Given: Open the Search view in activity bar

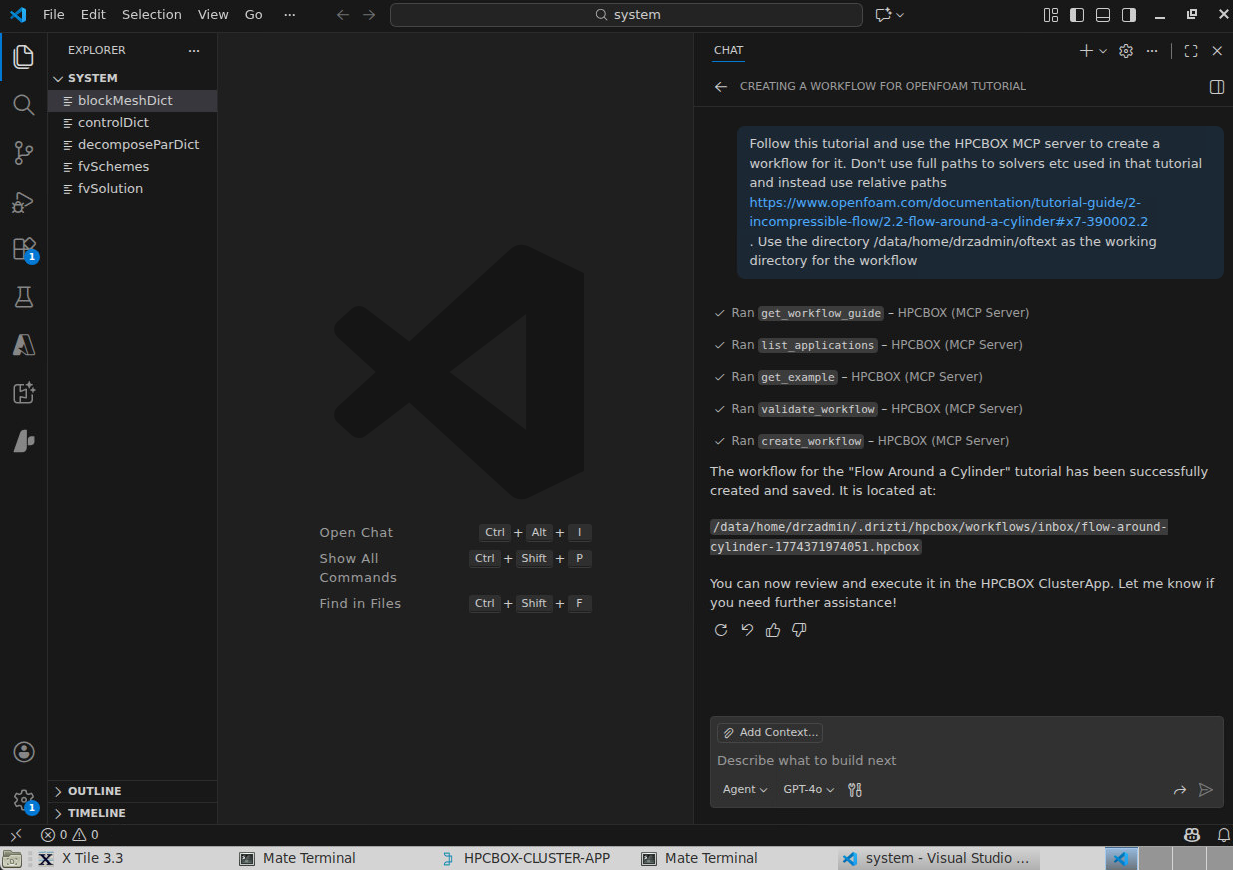Looking at the screenshot, I should click(23, 104).
